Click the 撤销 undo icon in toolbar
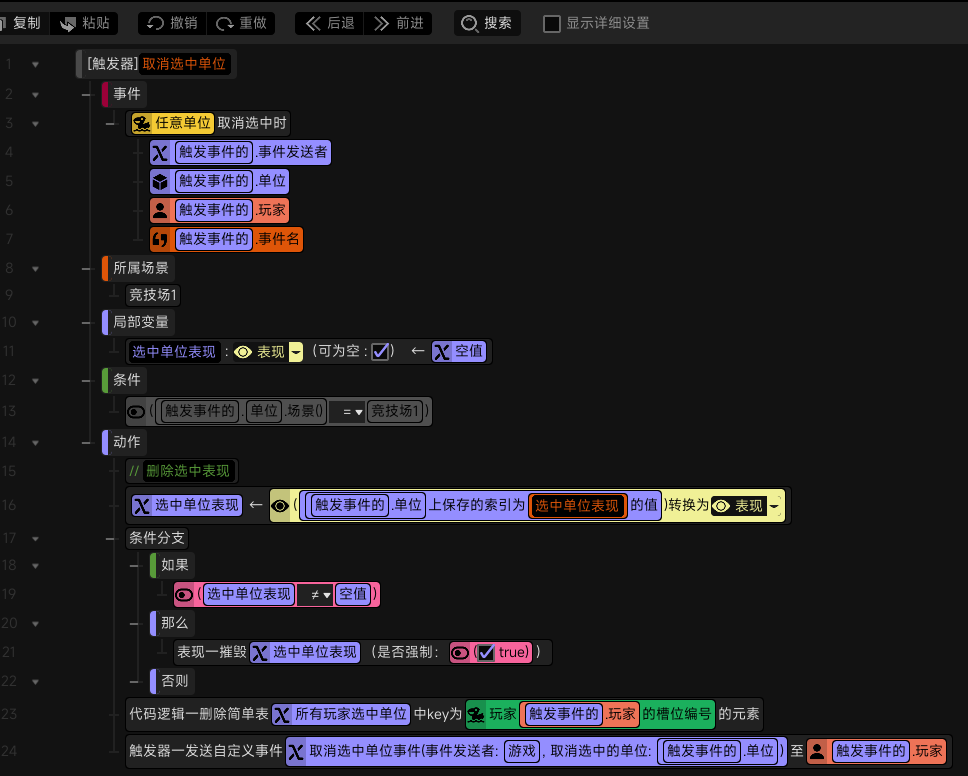 (155, 23)
